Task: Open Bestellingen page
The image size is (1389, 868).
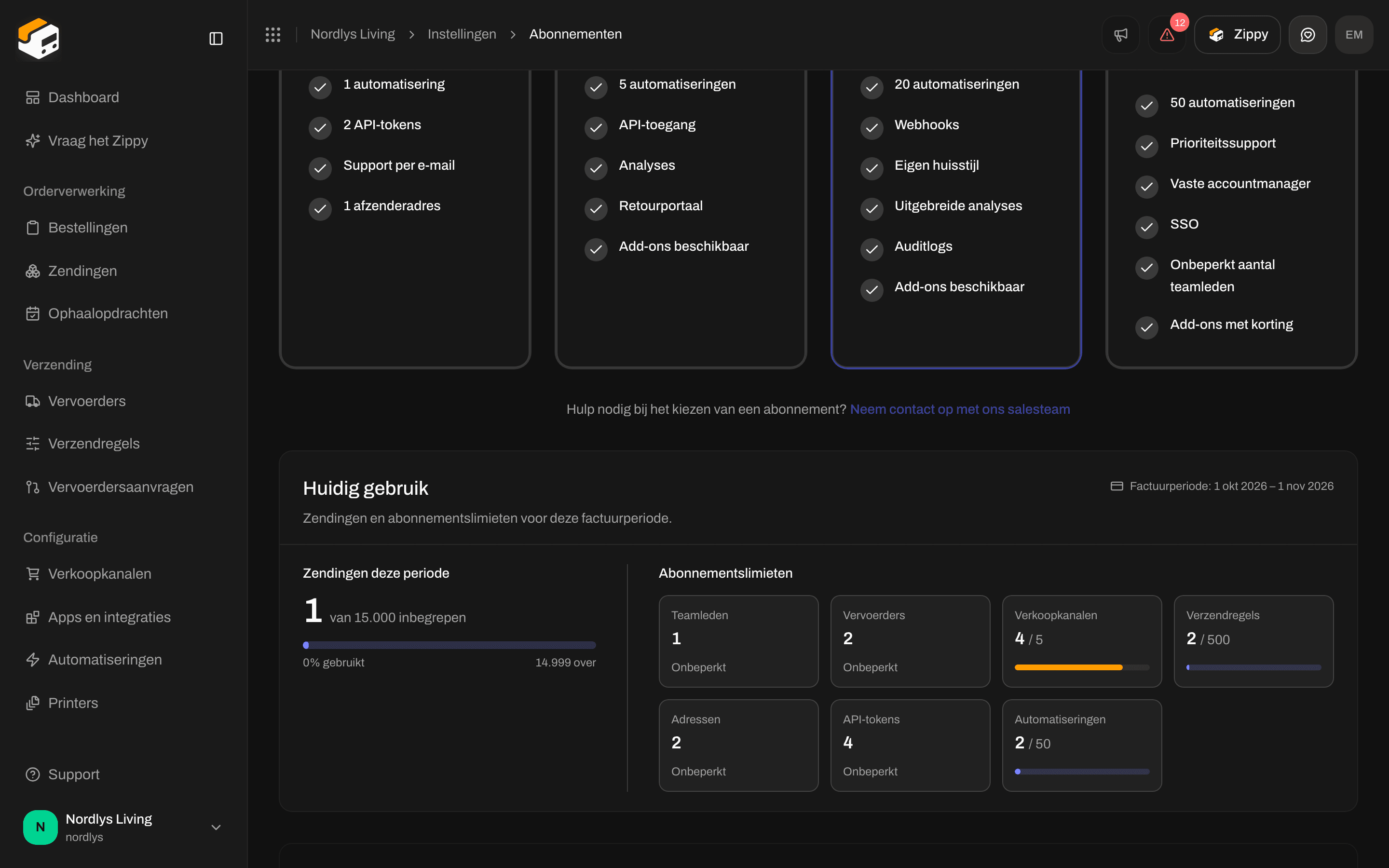Action: [123, 227]
